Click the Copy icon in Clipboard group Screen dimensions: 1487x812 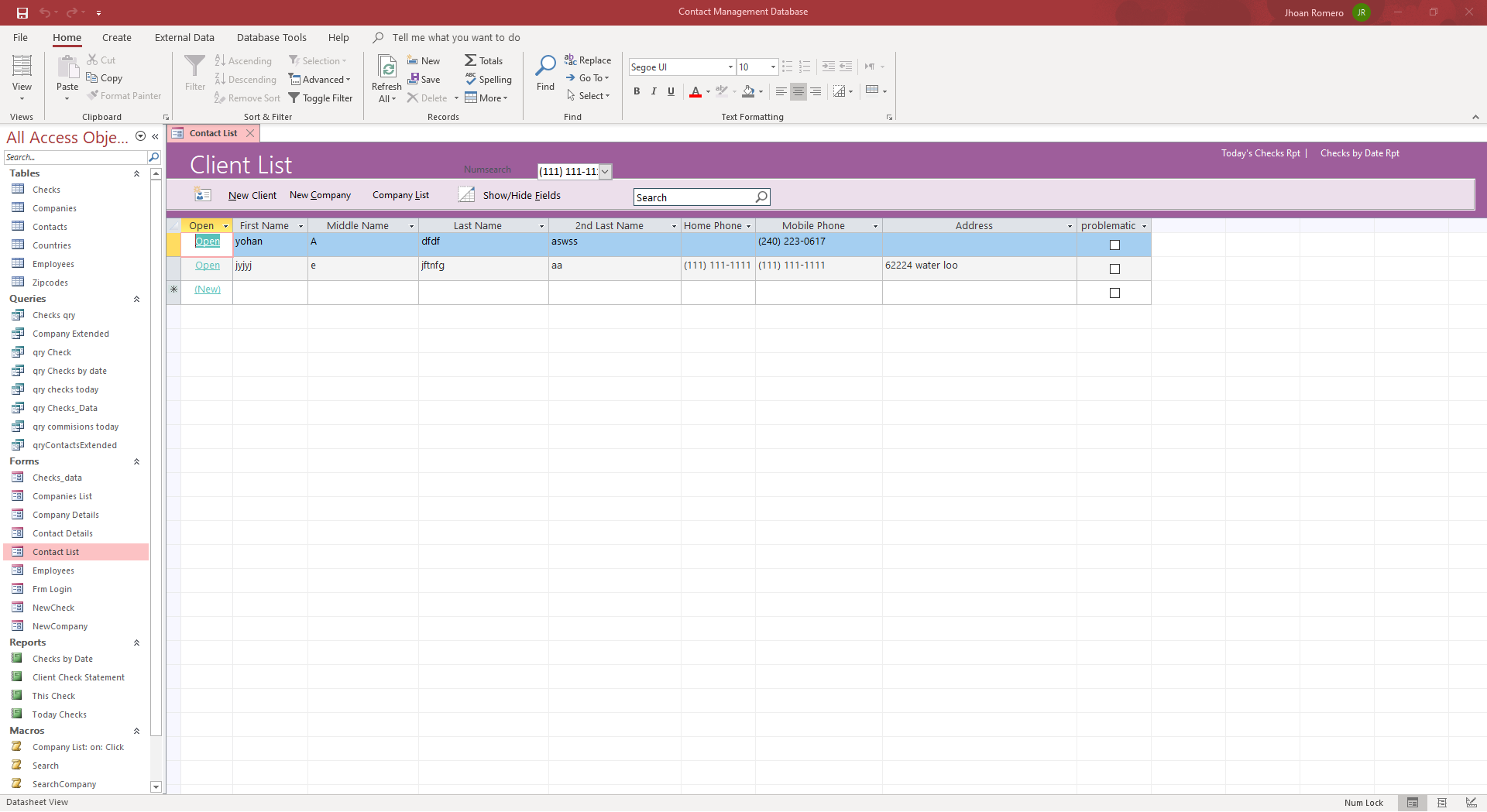tap(92, 78)
